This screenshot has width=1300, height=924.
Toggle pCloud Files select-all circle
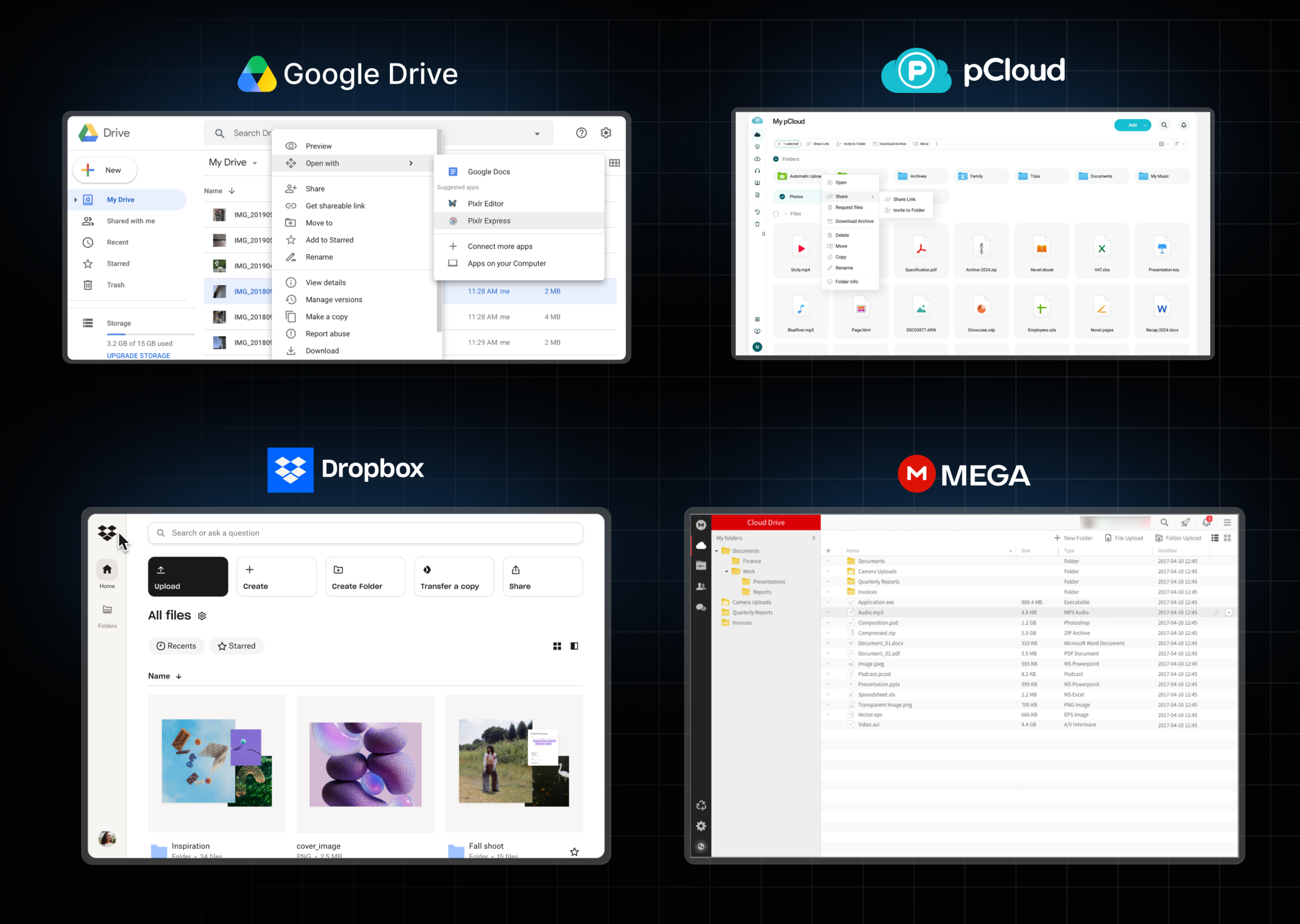pos(776,214)
